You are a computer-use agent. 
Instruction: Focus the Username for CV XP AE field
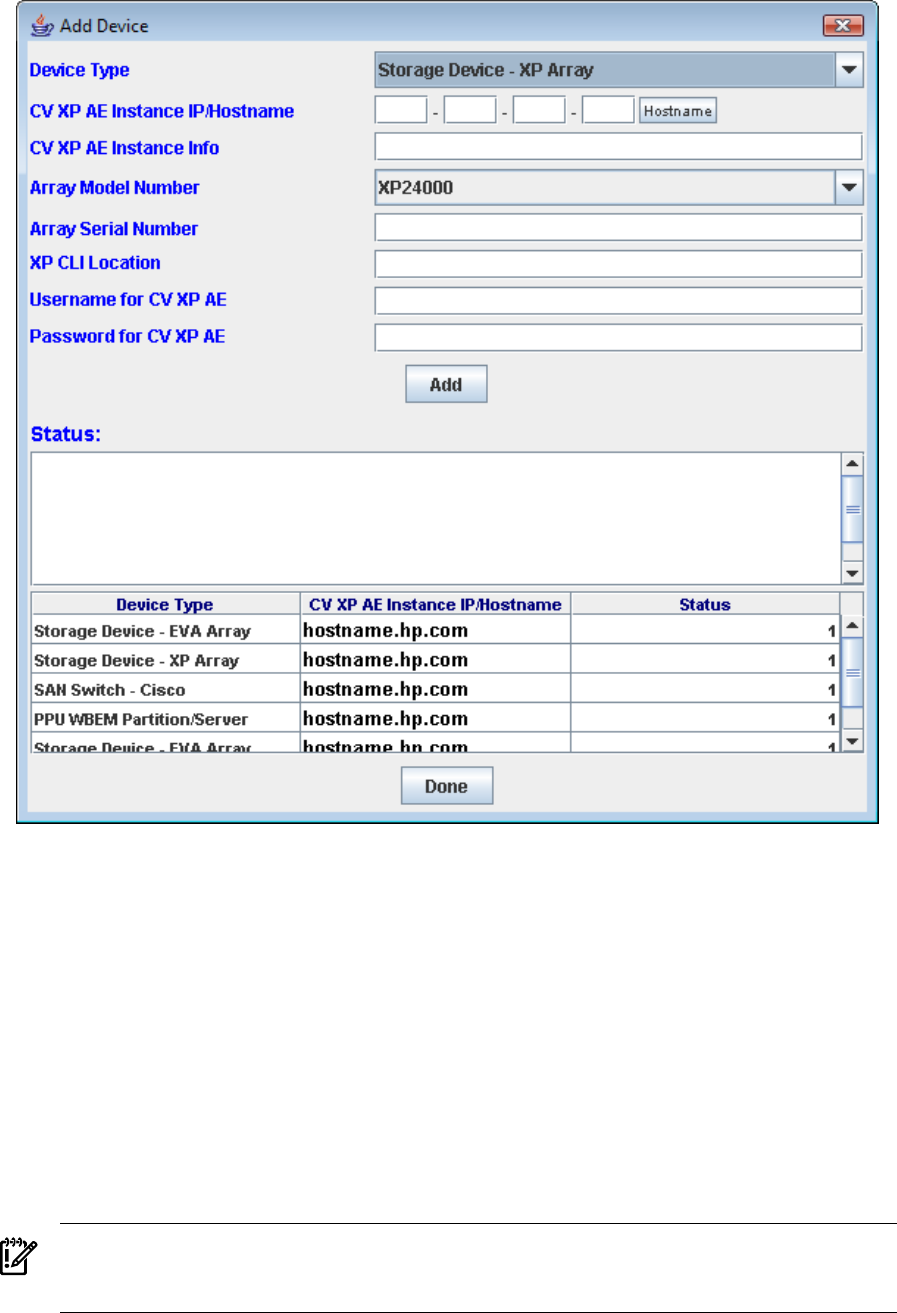click(618, 301)
